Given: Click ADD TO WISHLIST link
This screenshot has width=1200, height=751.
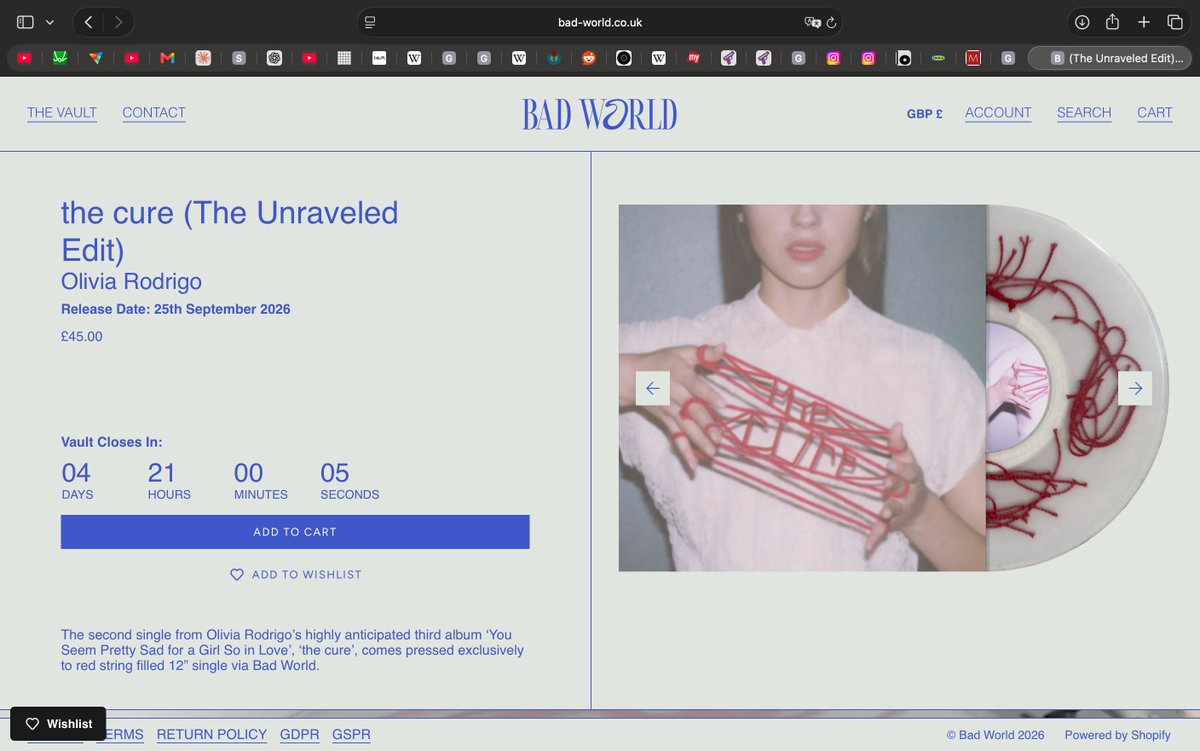Looking at the screenshot, I should tap(296, 575).
